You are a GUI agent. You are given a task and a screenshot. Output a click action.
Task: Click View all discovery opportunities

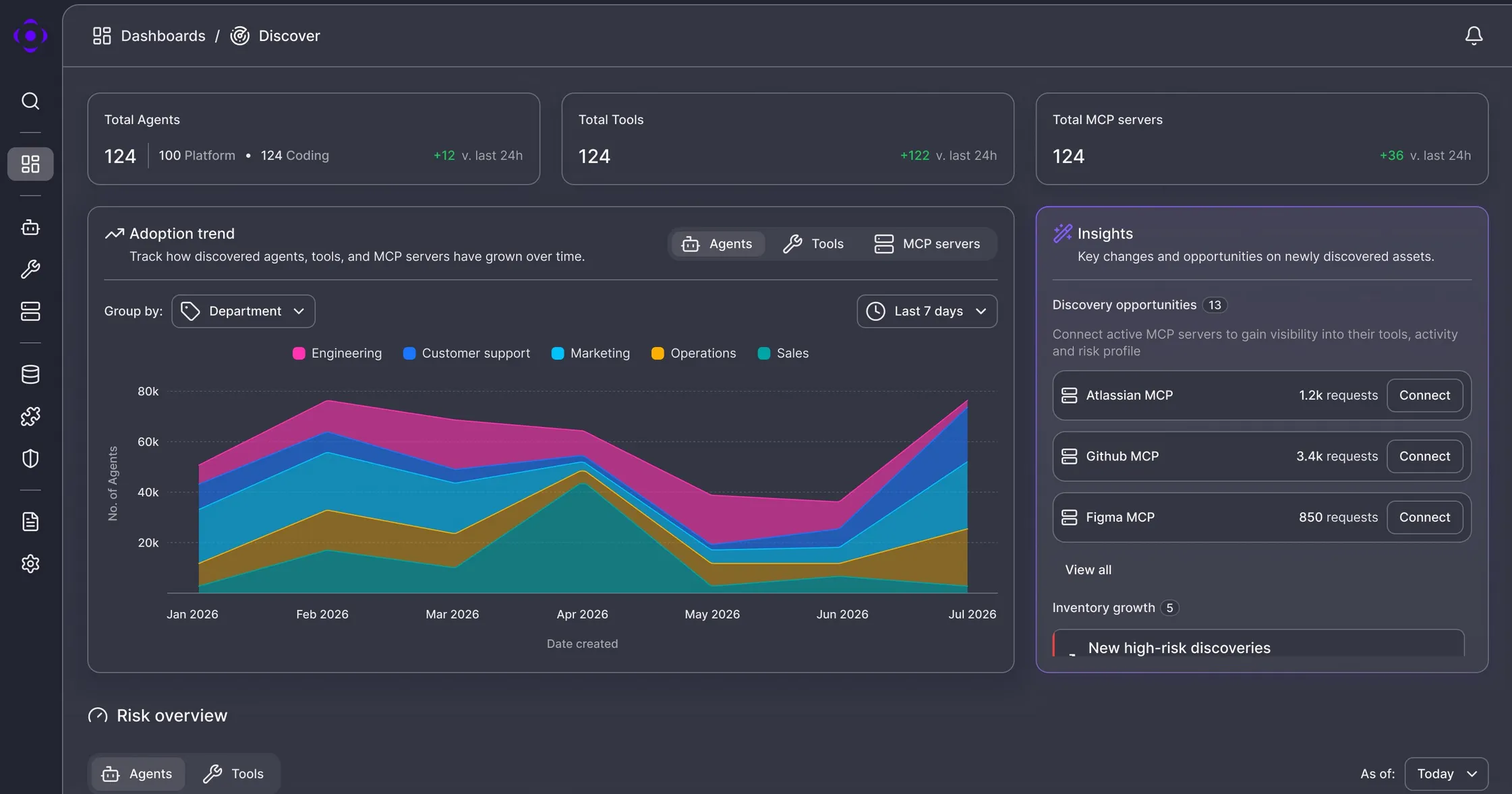pos(1088,570)
